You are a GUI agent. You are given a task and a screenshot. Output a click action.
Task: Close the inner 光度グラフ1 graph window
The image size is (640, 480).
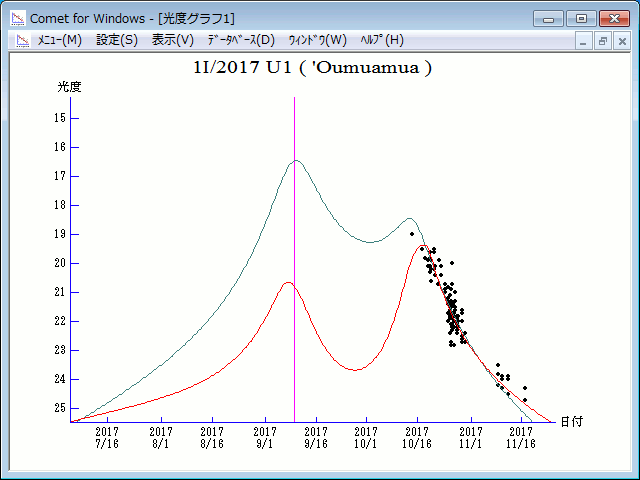click(x=621, y=41)
